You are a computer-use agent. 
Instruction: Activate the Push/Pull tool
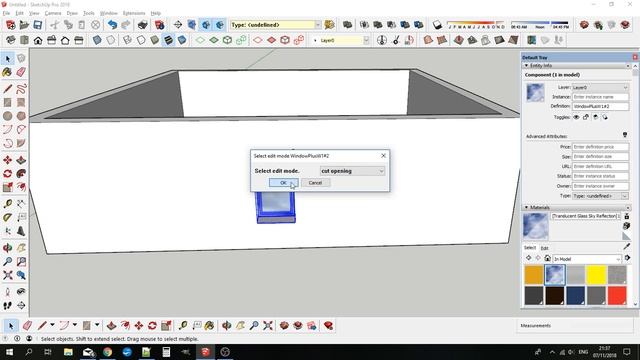point(21,160)
